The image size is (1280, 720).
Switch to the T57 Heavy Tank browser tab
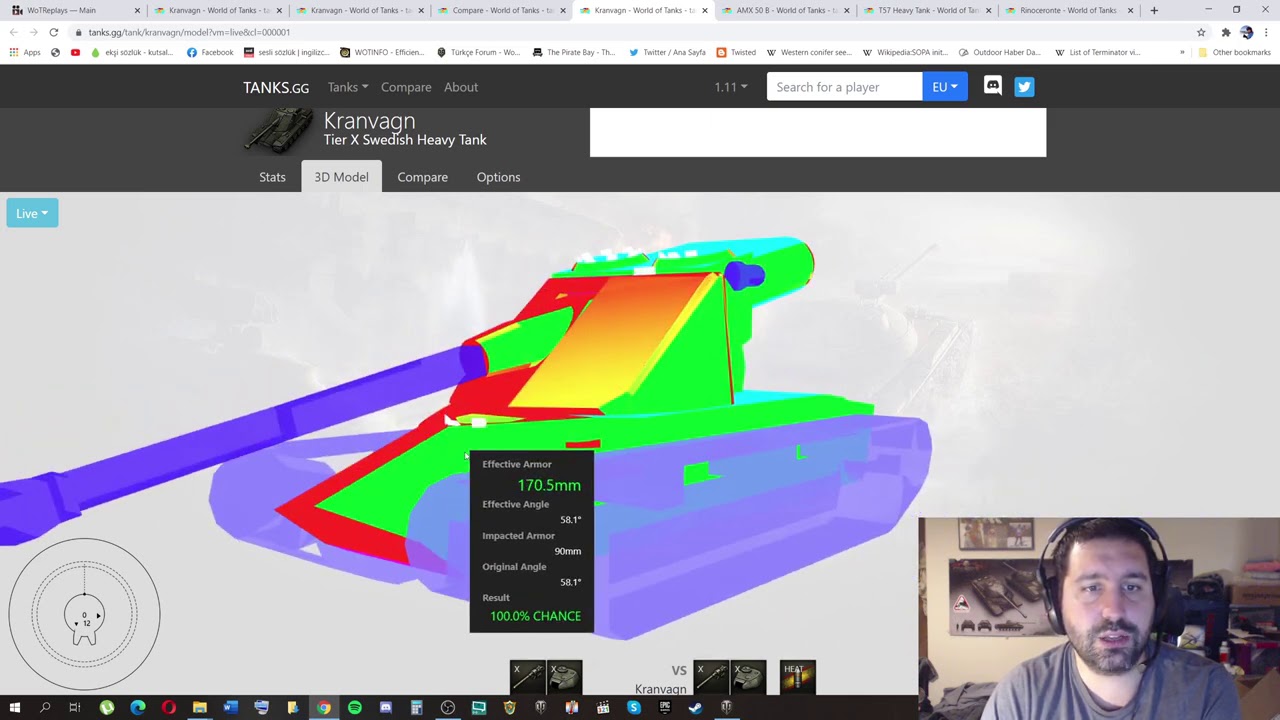click(926, 10)
